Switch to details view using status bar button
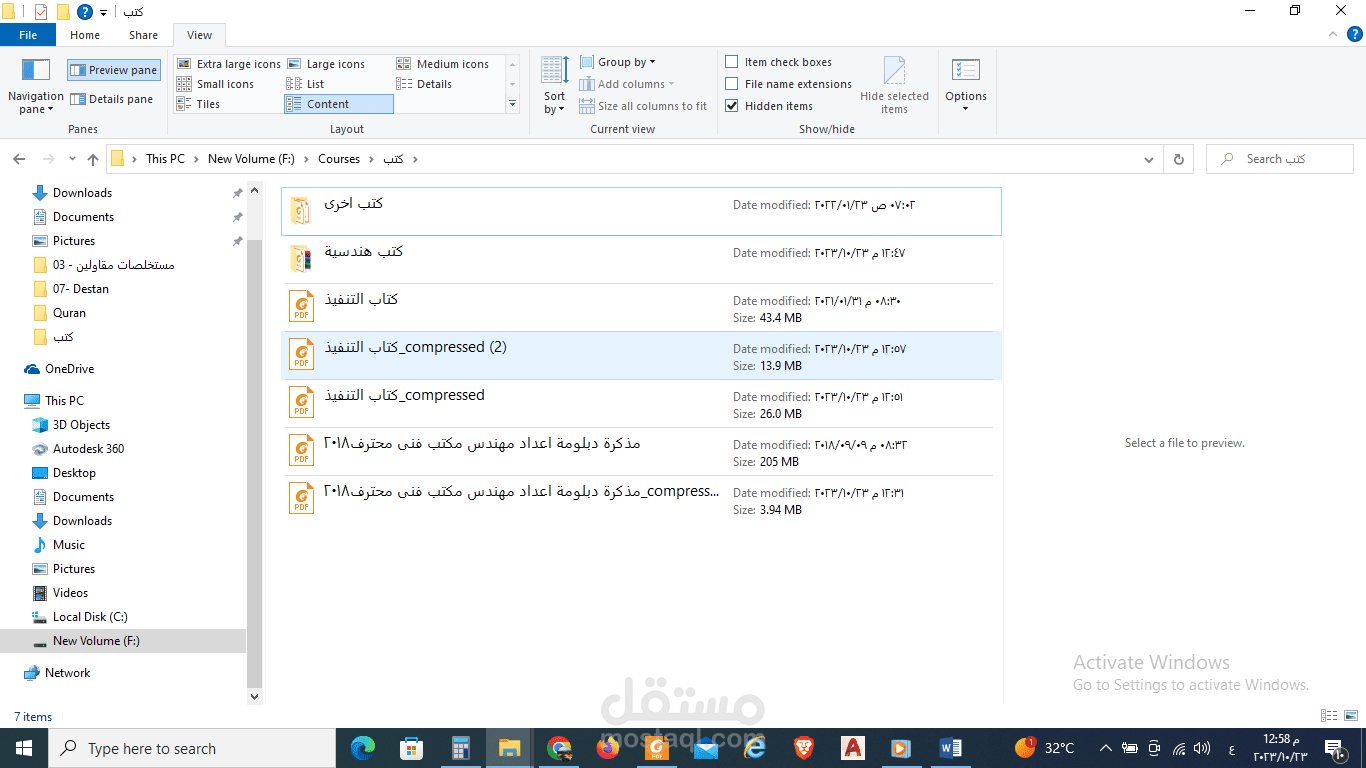 (1329, 716)
